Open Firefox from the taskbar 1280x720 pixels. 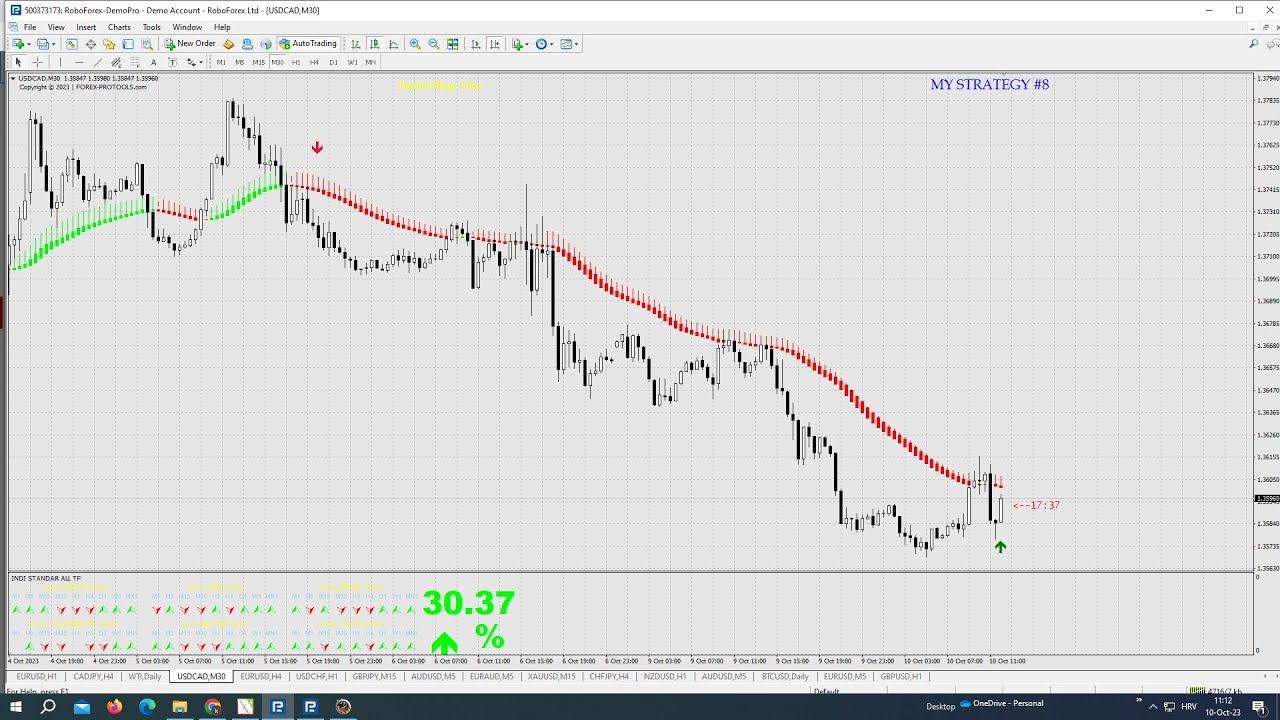coord(114,706)
